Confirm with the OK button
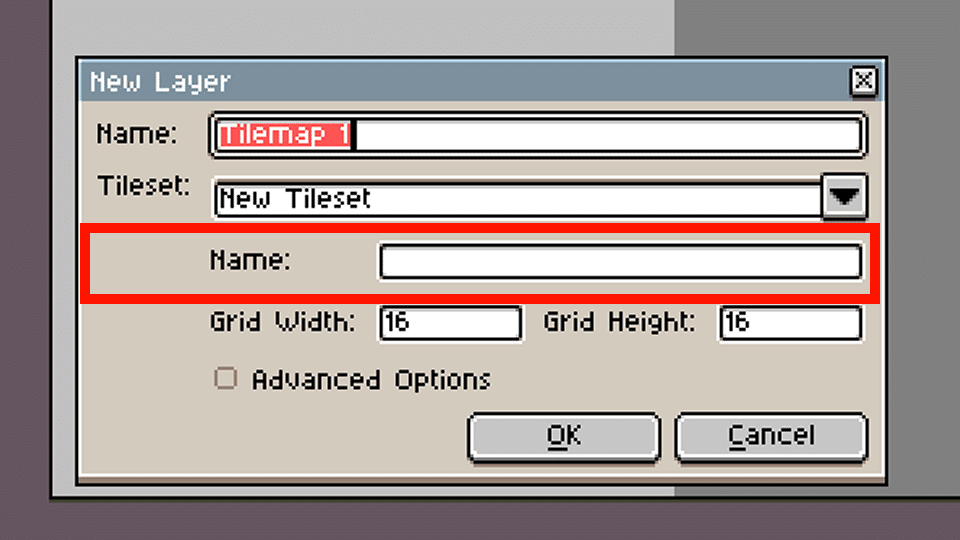The height and width of the screenshot is (540, 960). pos(564,437)
